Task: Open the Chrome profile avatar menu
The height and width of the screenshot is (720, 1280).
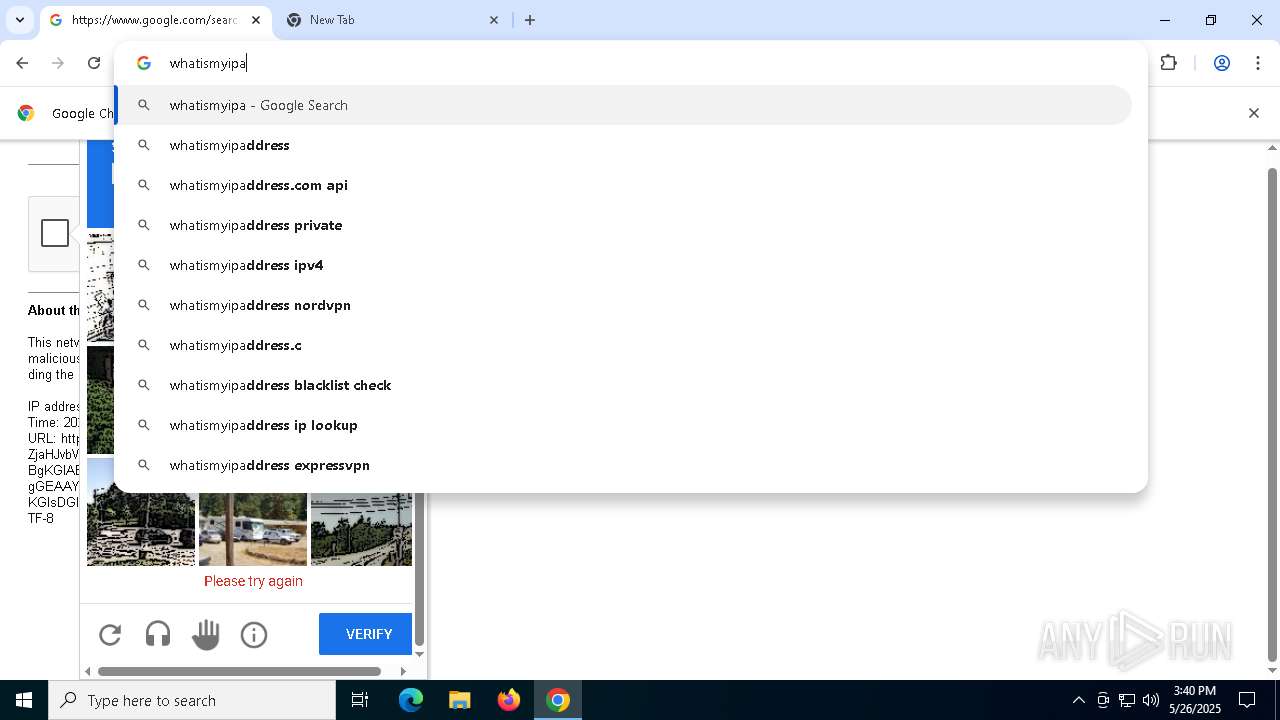Action: (x=1221, y=63)
